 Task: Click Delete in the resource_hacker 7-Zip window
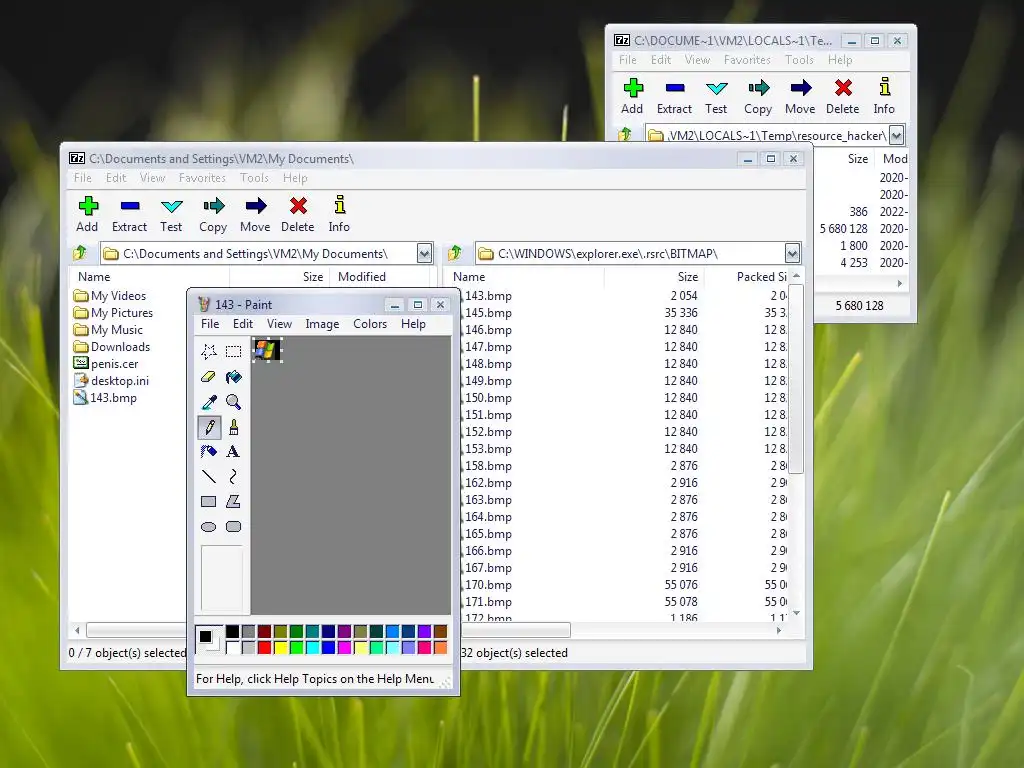click(x=842, y=97)
